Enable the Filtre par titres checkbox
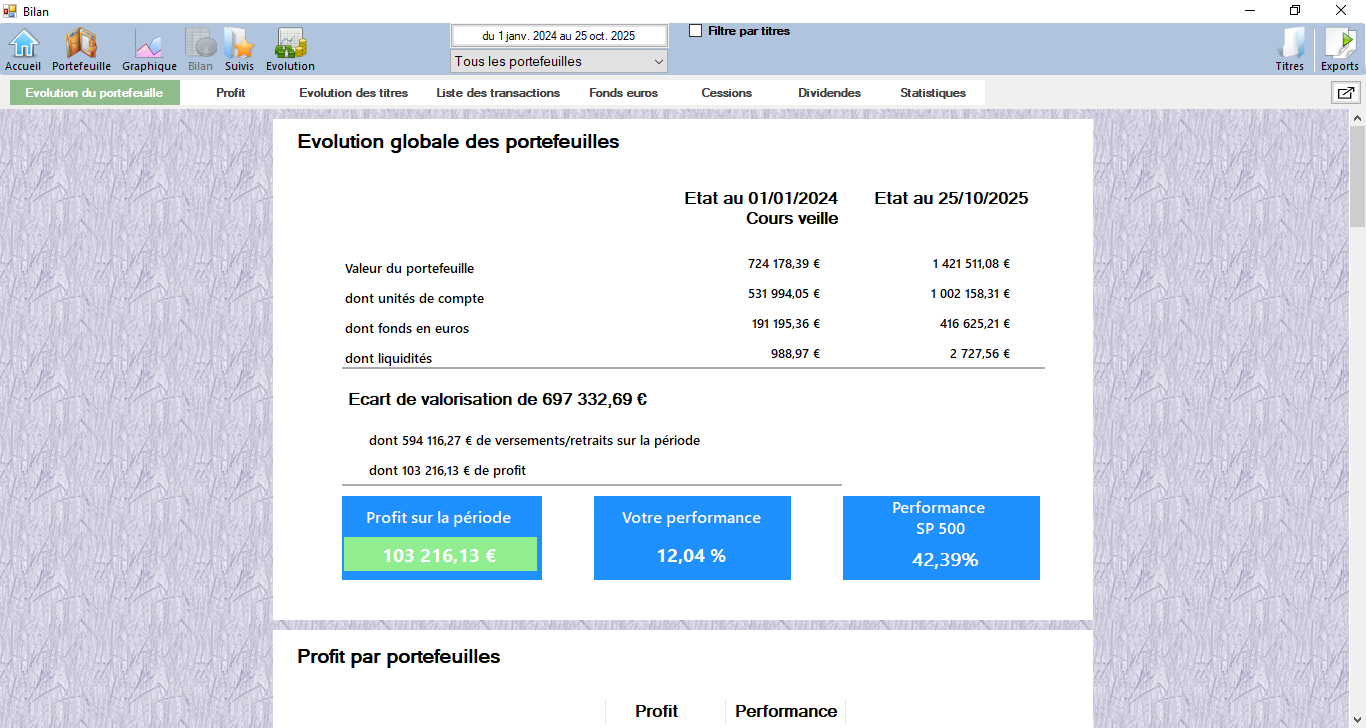1366x728 pixels. pyautogui.click(x=696, y=31)
